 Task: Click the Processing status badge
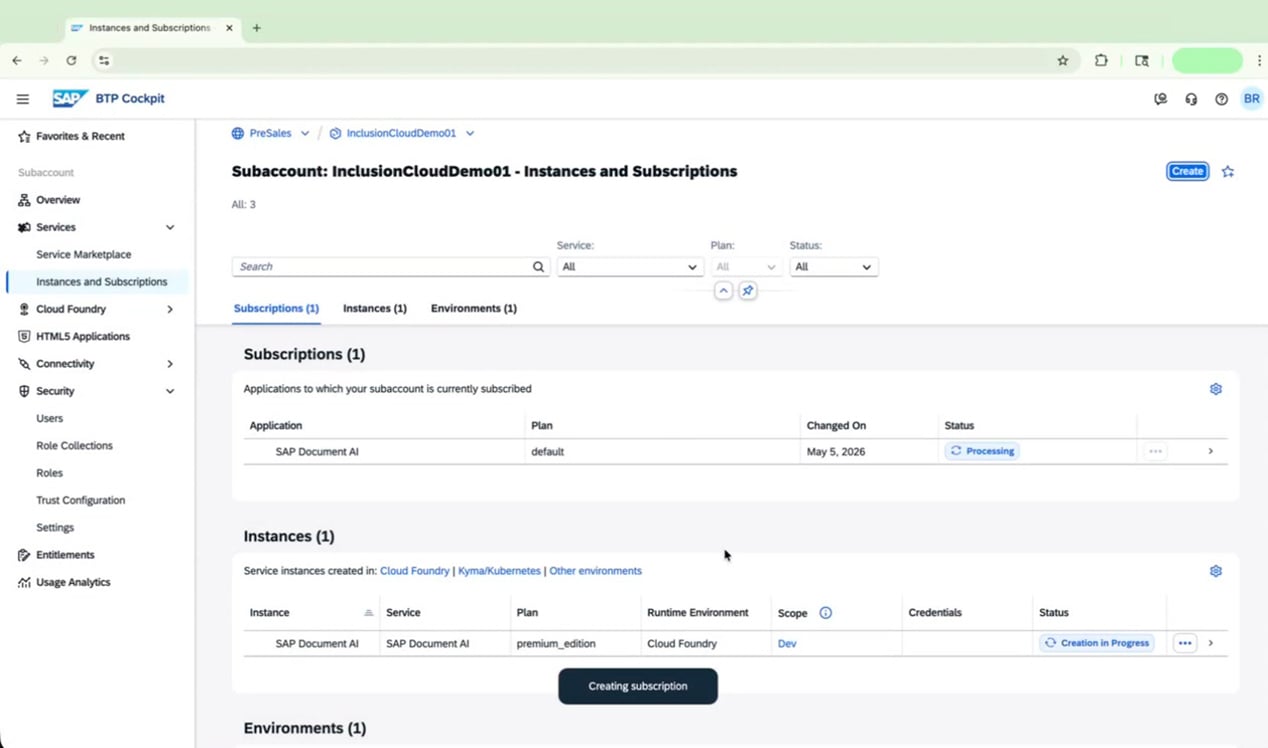pos(982,451)
